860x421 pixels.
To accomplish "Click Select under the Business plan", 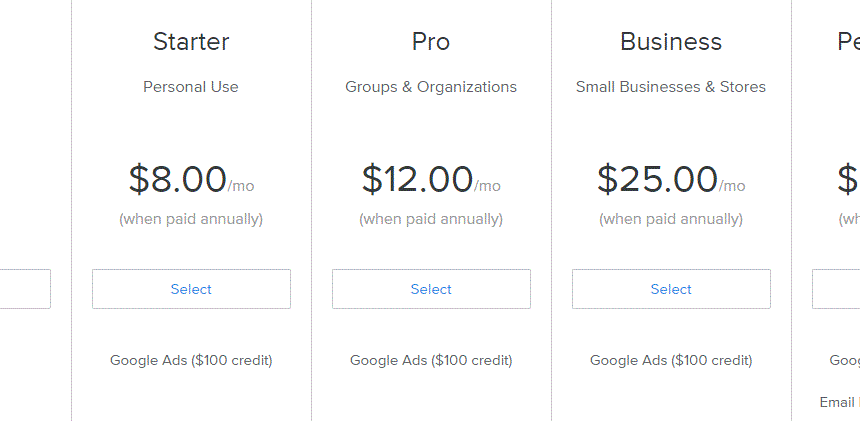I will pyautogui.click(x=671, y=289).
